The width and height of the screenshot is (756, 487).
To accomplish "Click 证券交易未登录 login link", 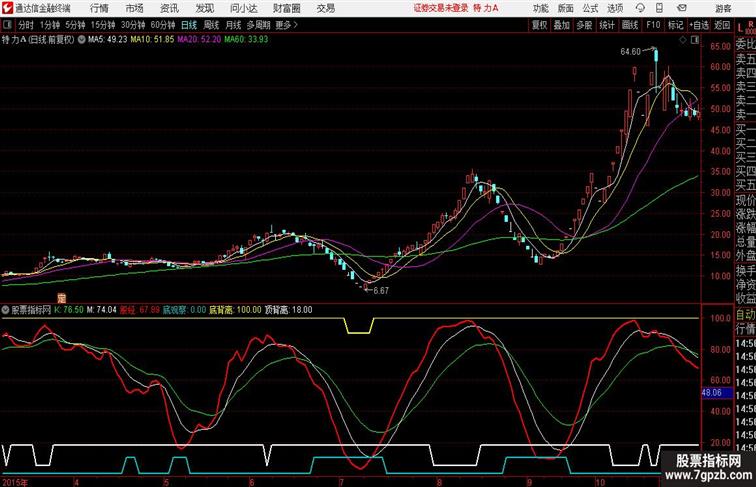I will click(441, 8).
